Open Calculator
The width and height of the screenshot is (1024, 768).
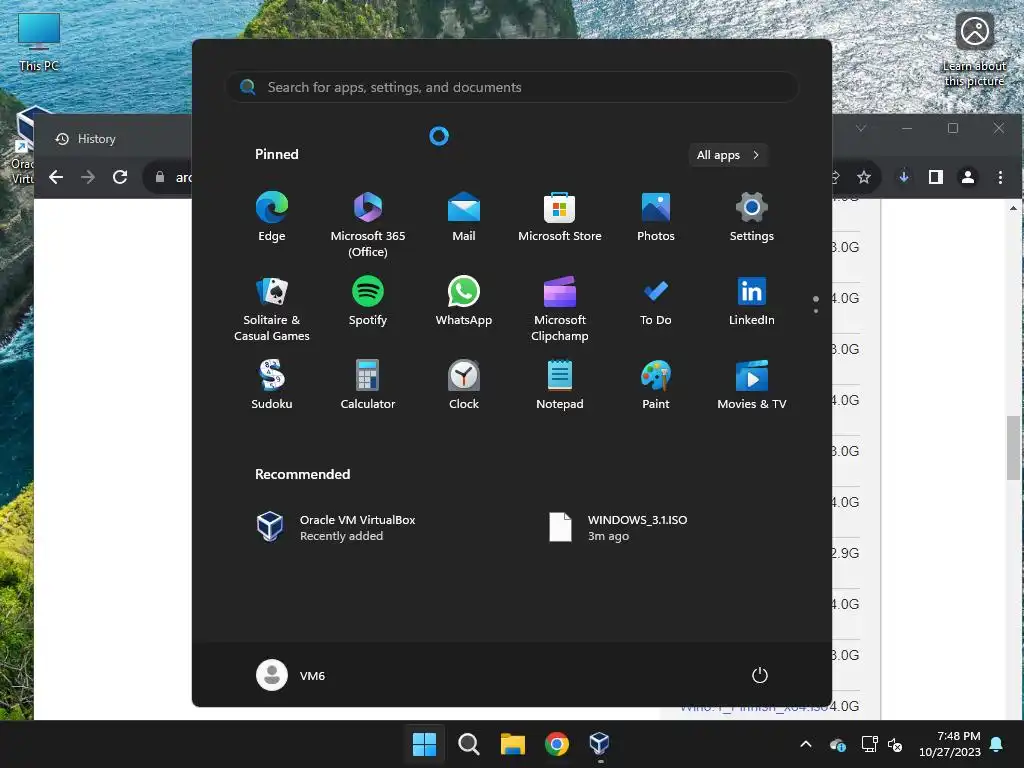tap(368, 385)
